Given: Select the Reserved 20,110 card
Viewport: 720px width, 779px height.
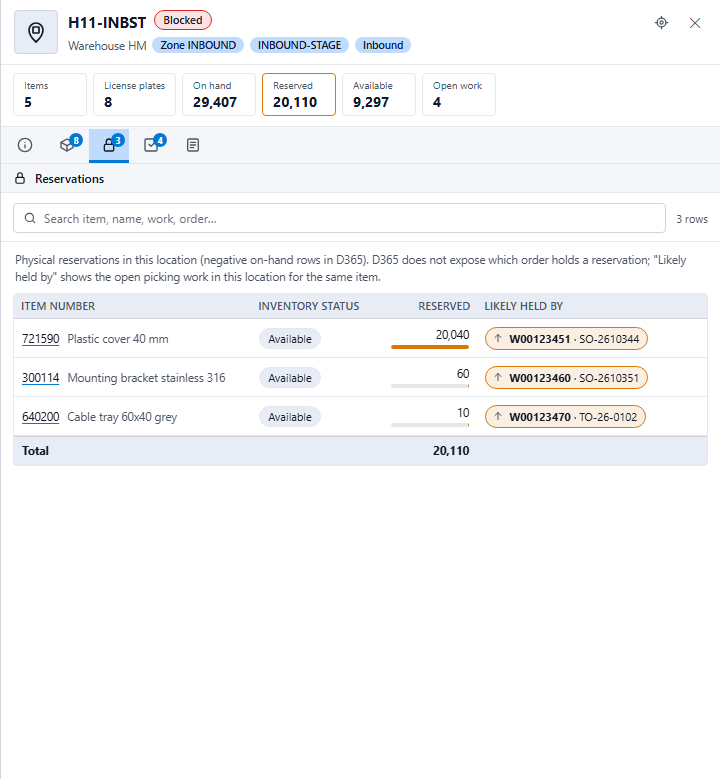Looking at the screenshot, I should click(299, 94).
